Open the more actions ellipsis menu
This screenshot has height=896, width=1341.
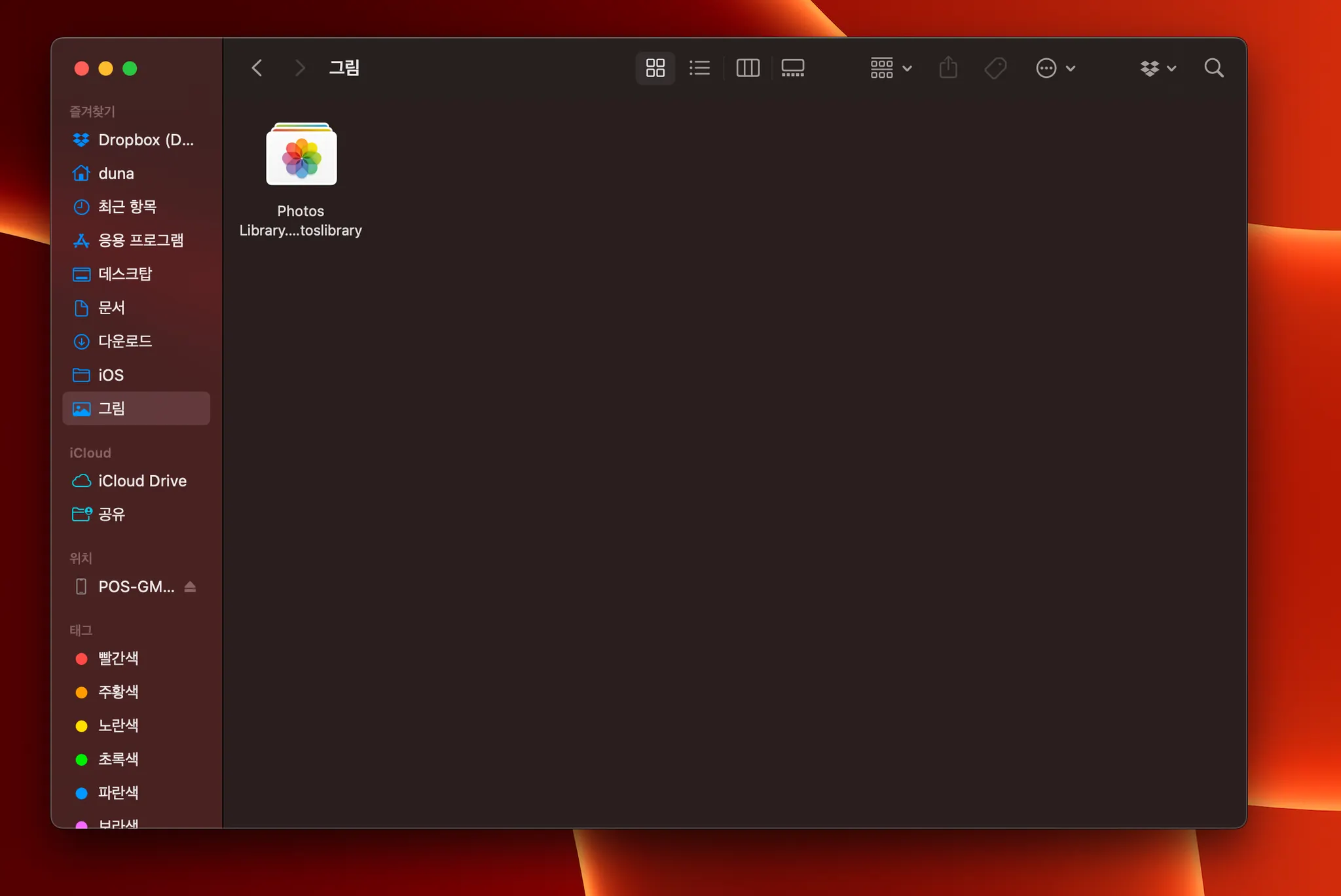(x=1055, y=68)
